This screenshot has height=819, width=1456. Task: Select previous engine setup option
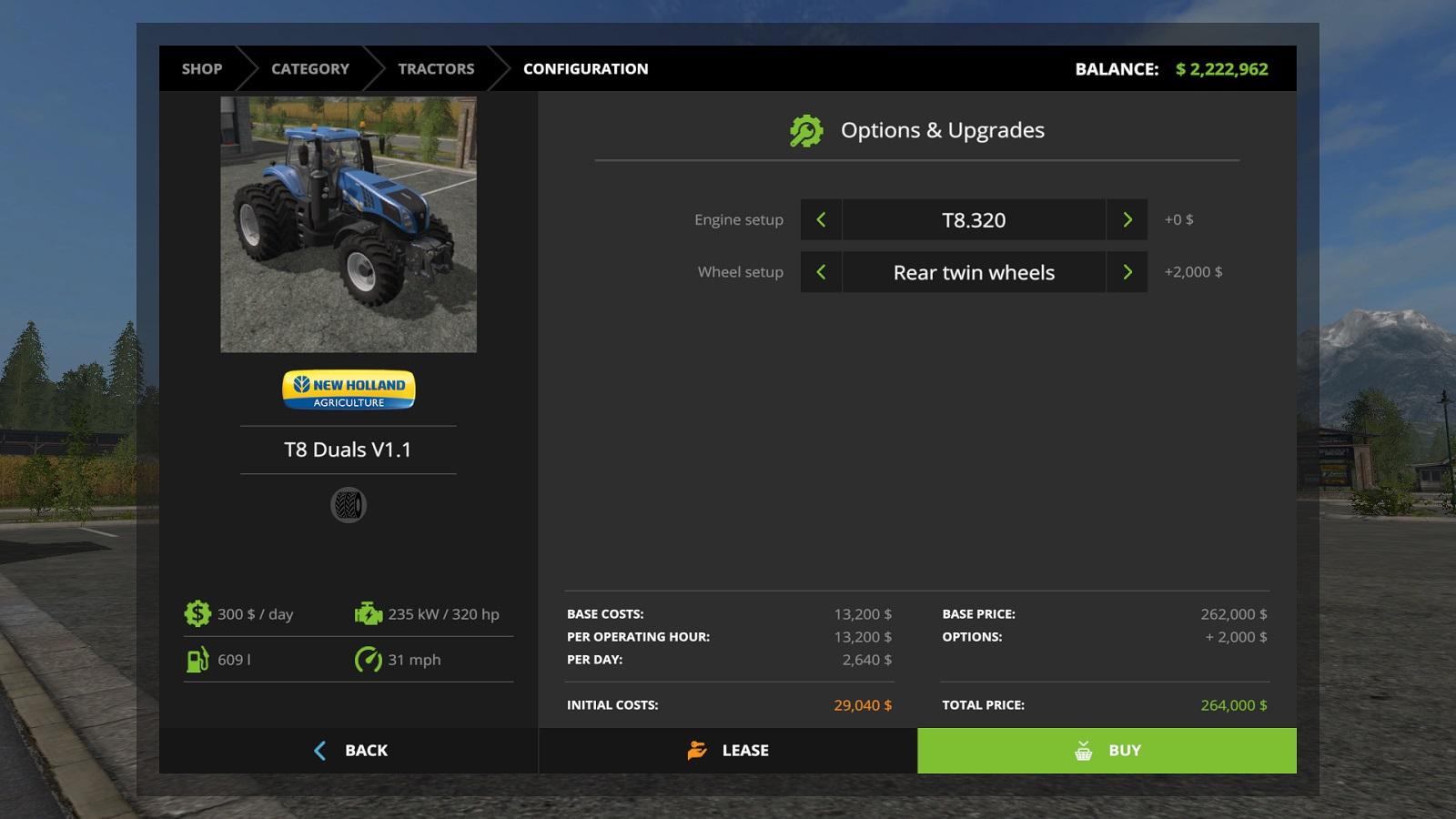[821, 220]
